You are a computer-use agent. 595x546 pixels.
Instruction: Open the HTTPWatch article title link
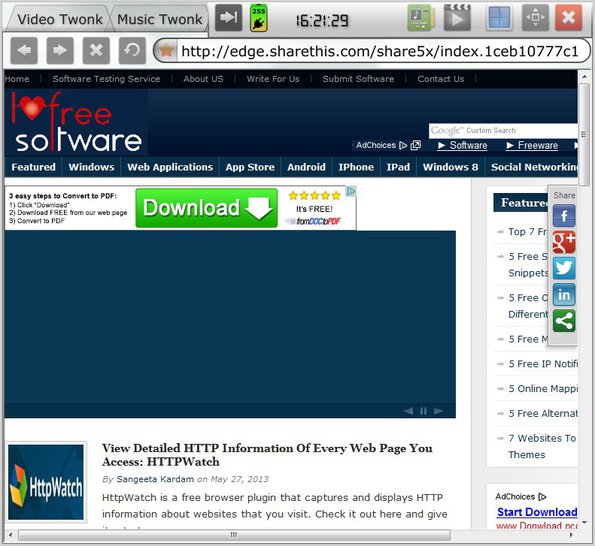(267, 455)
